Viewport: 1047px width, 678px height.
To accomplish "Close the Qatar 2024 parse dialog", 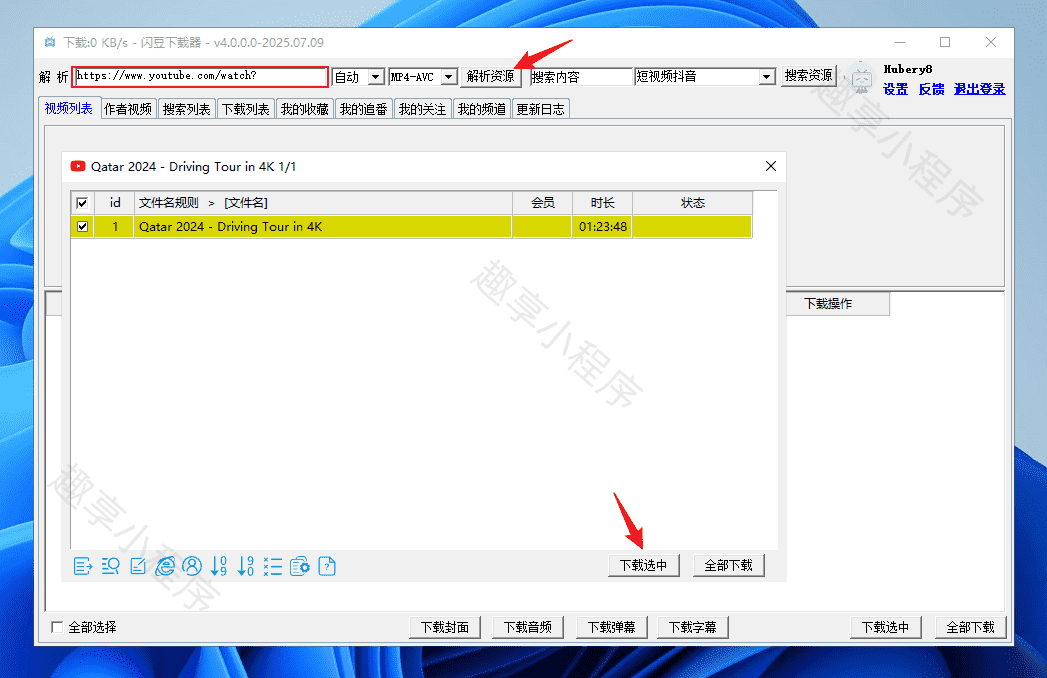I will coord(771,166).
